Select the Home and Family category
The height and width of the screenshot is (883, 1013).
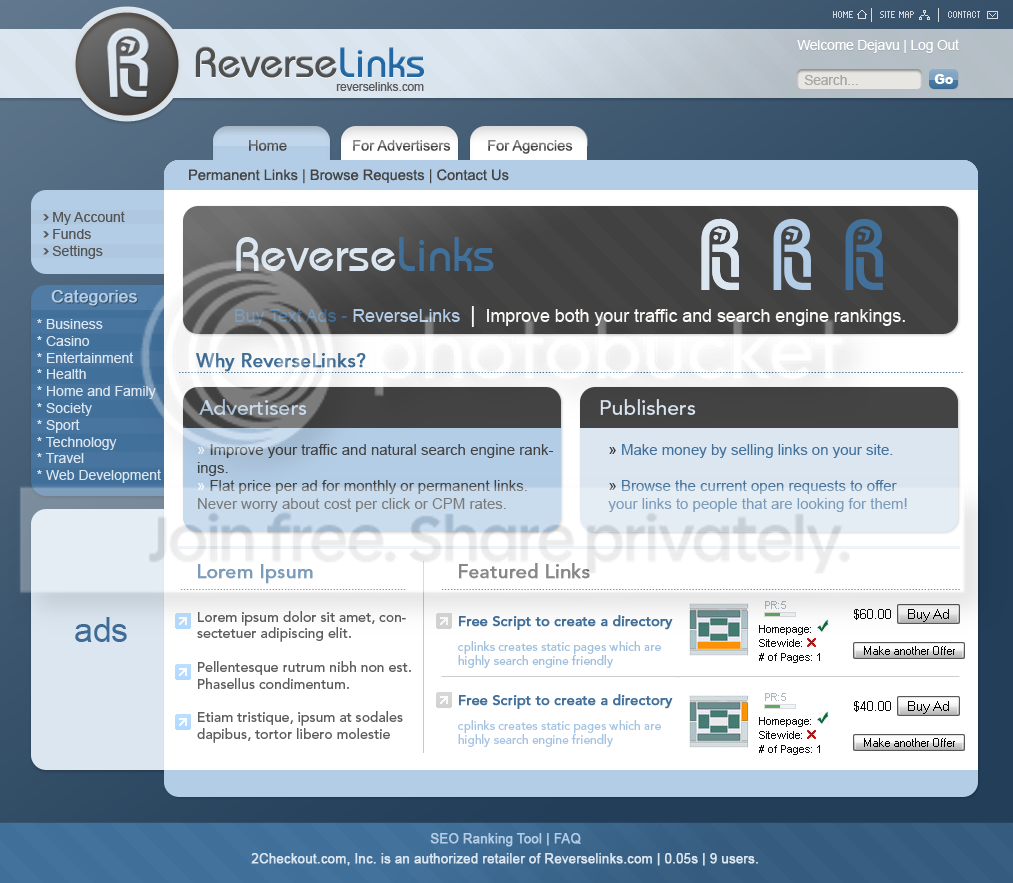click(100, 391)
